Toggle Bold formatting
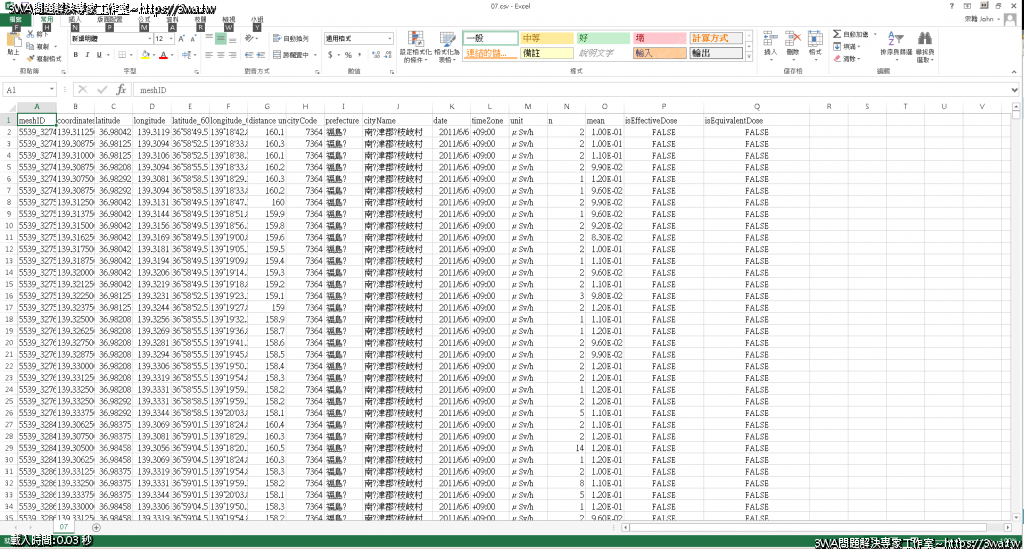Screen dimensions: 1024x549 [76, 54]
